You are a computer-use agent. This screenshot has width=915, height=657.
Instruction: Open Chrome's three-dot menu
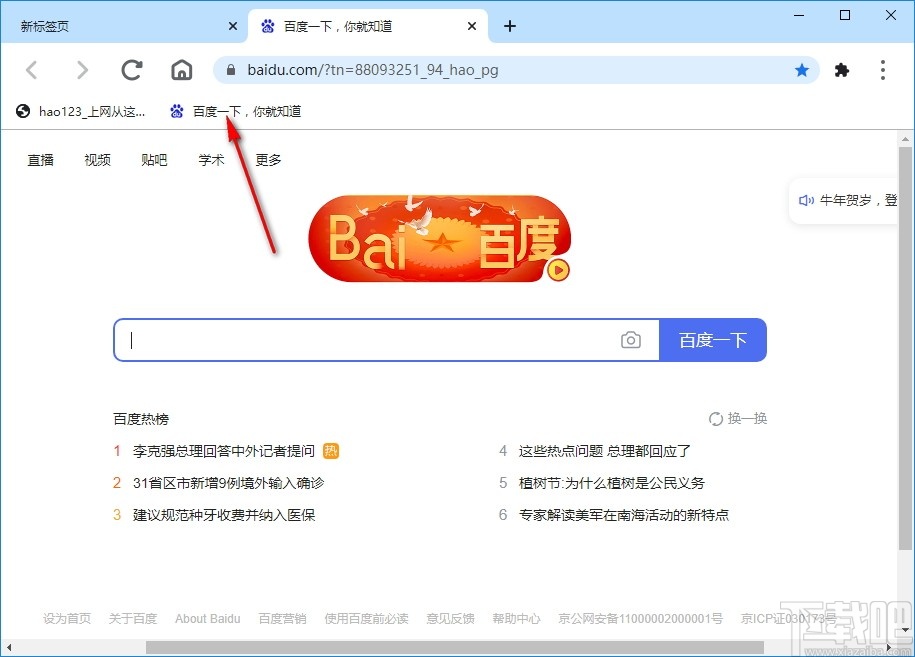883,70
